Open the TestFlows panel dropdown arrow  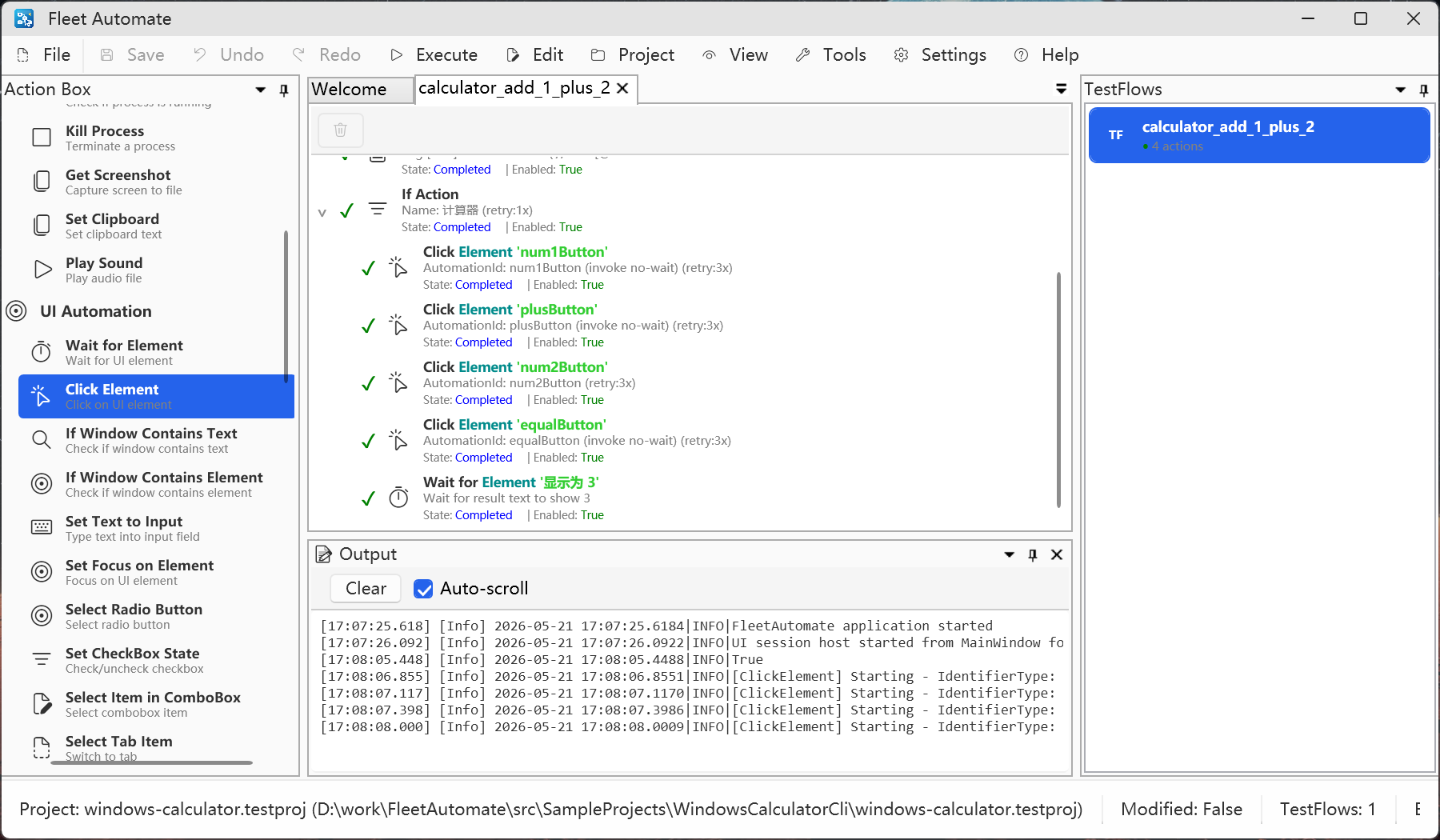[x=1401, y=90]
